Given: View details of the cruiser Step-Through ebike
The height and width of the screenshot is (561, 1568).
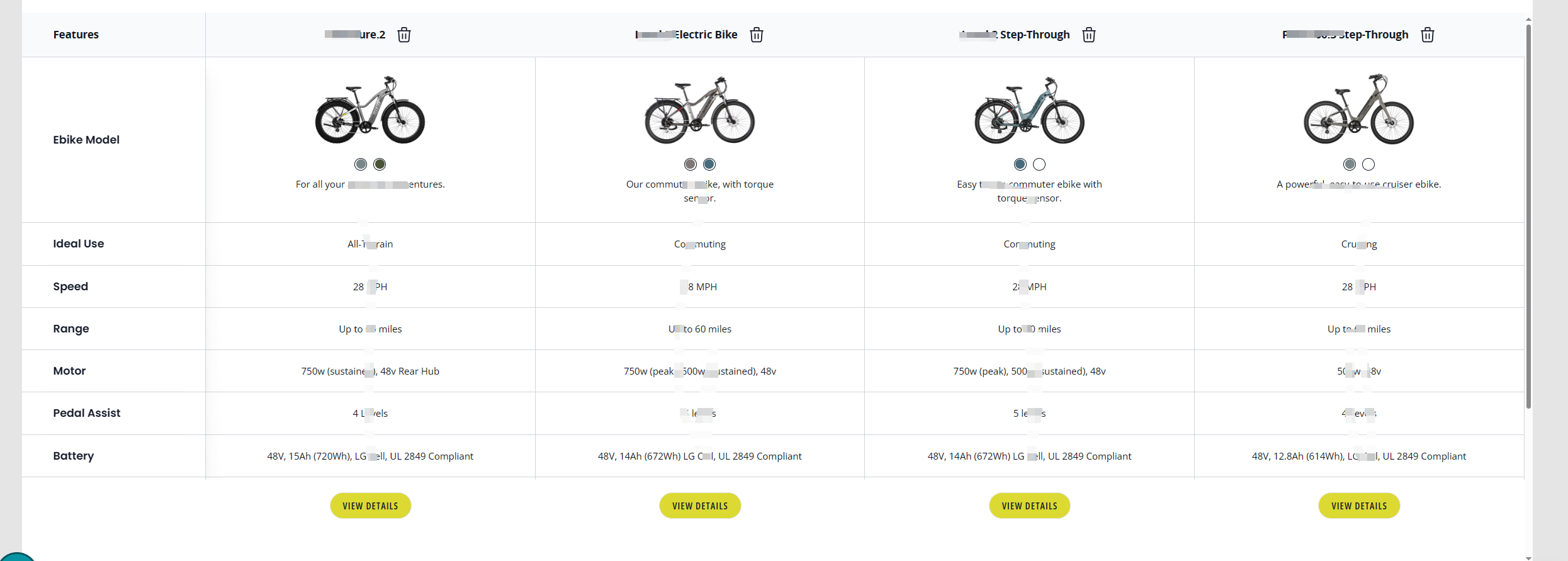Looking at the screenshot, I should [x=1359, y=506].
